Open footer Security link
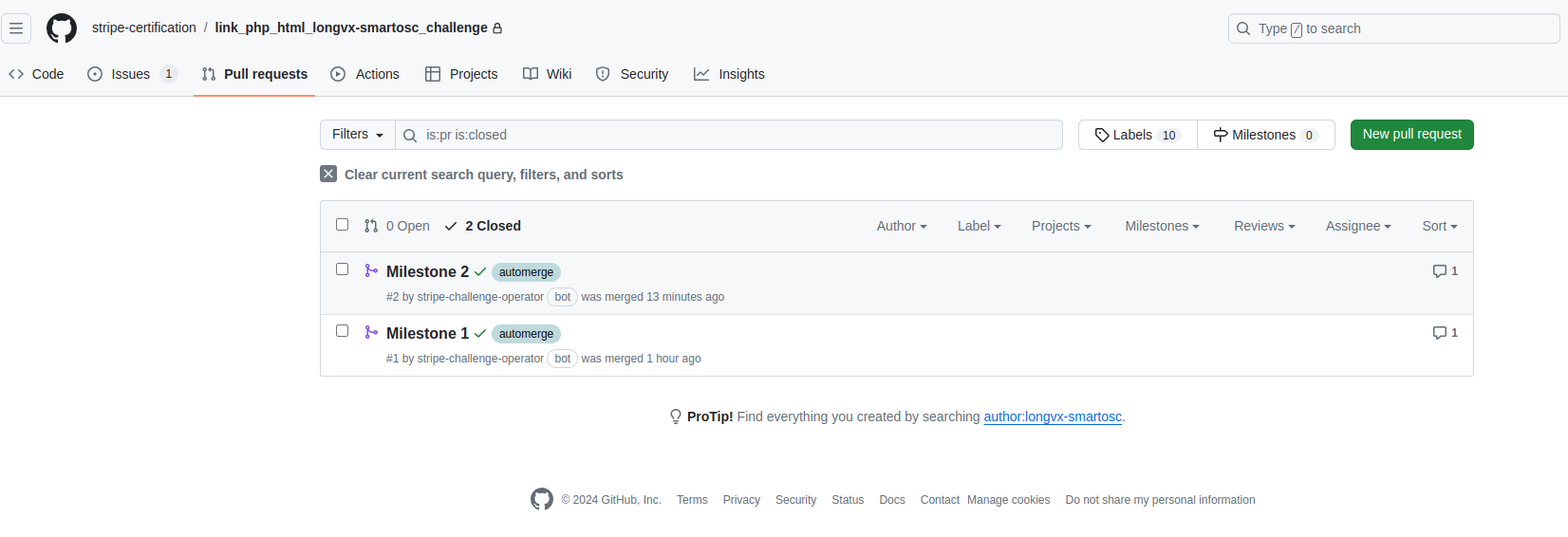 (x=795, y=500)
